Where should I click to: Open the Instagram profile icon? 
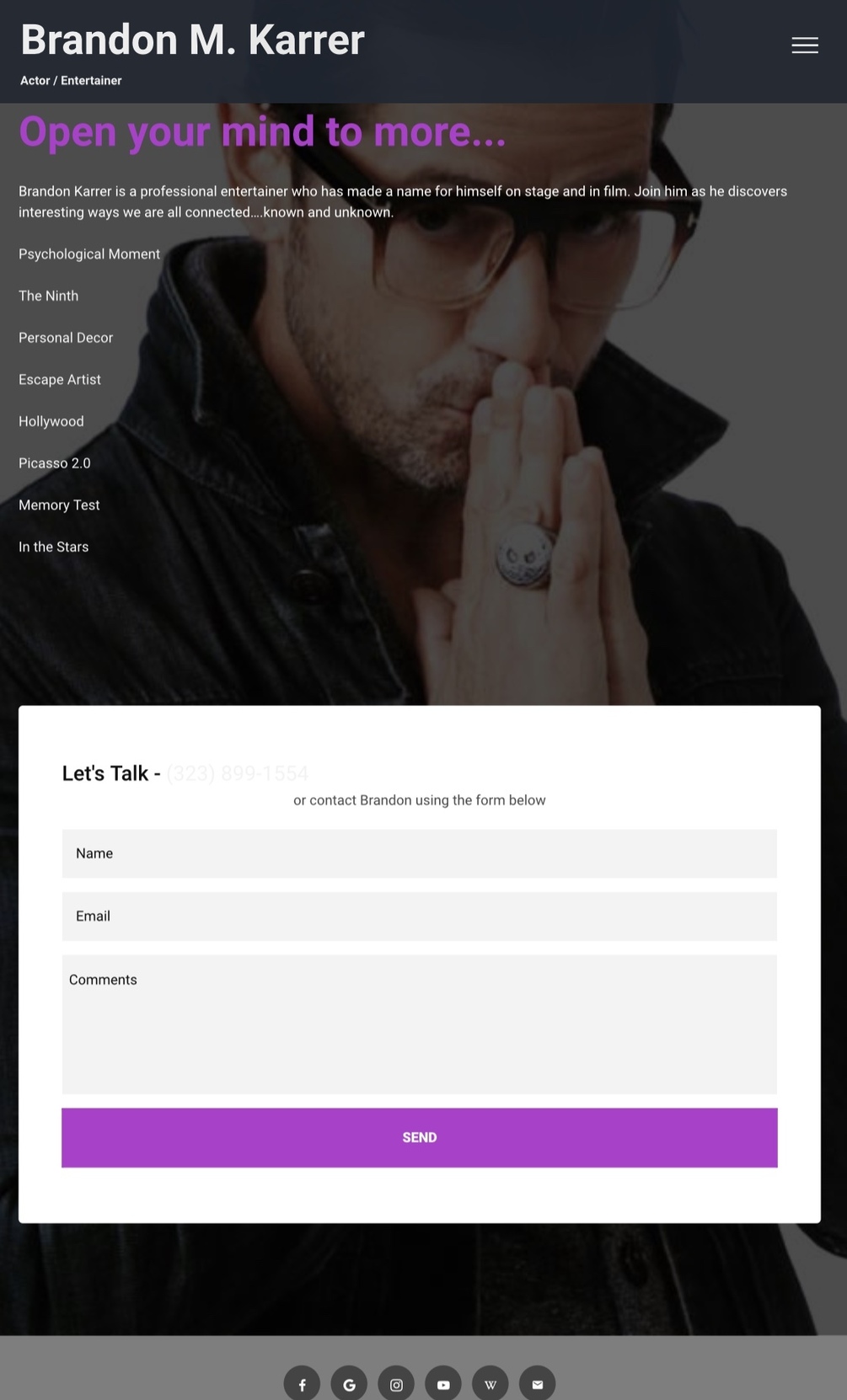(396, 1384)
